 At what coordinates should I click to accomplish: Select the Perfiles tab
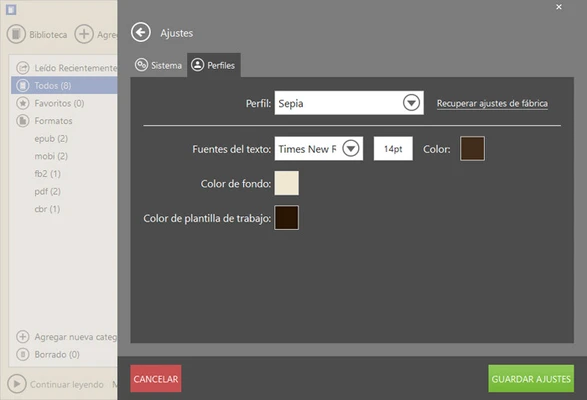[213, 65]
